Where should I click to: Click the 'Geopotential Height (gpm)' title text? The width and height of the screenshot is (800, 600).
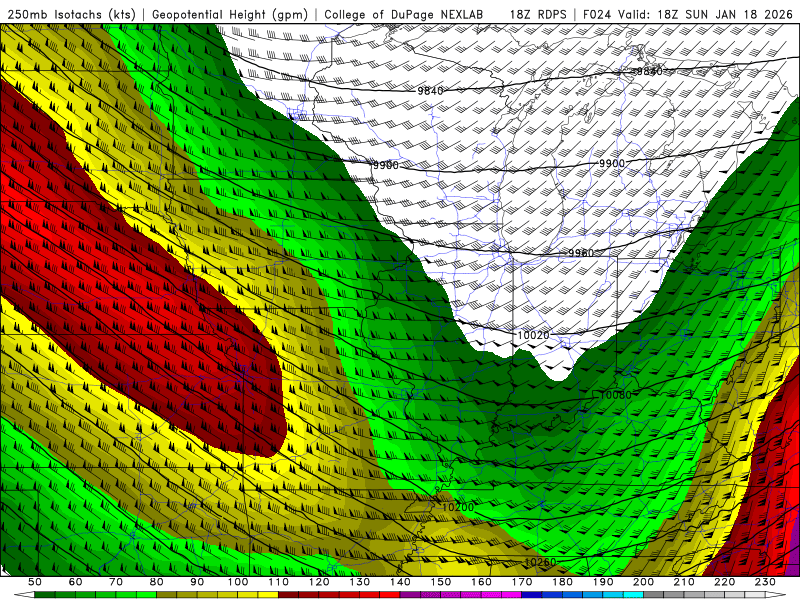pos(230,14)
